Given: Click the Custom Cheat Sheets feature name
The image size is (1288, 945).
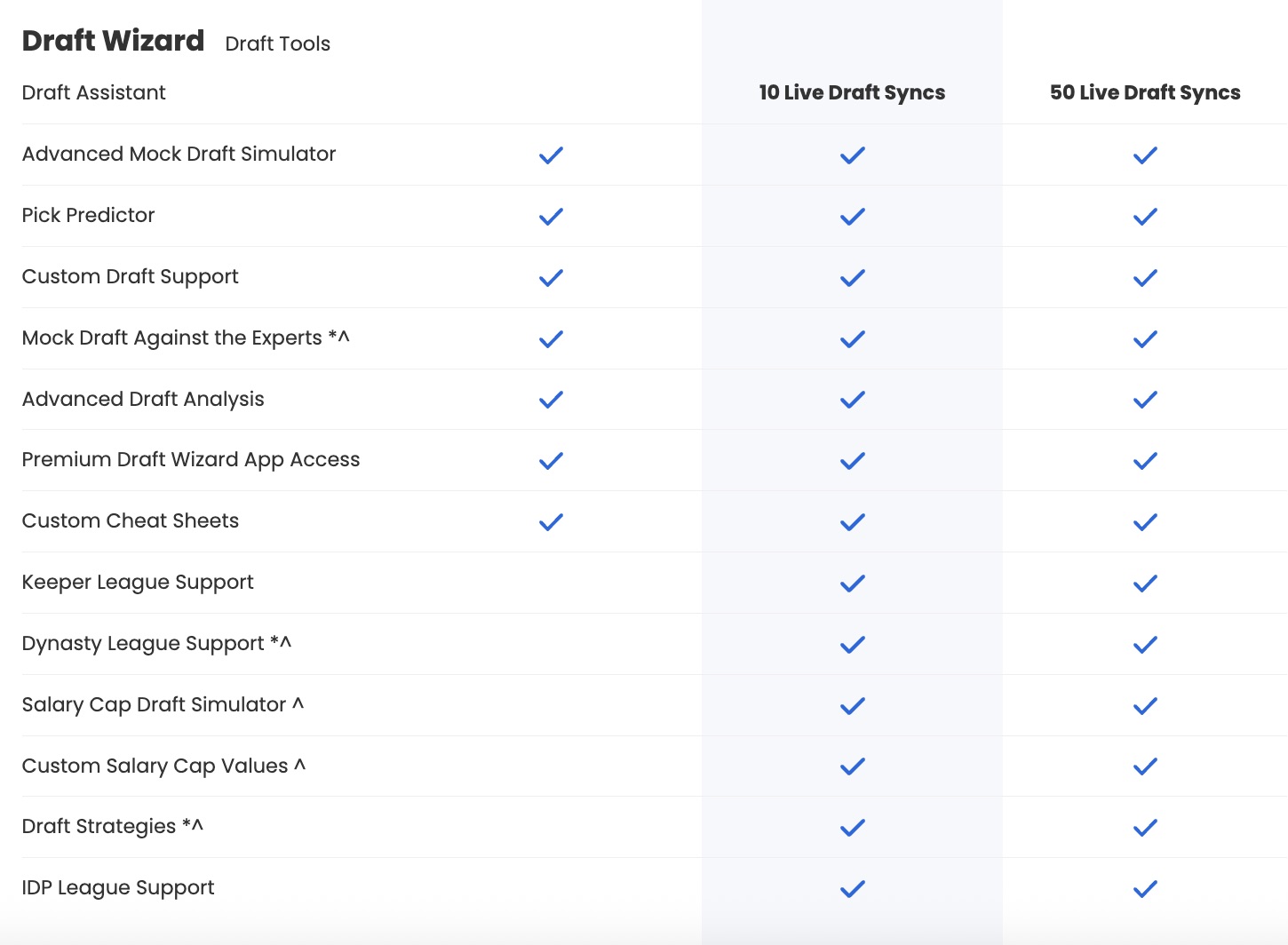Looking at the screenshot, I should pos(131,520).
